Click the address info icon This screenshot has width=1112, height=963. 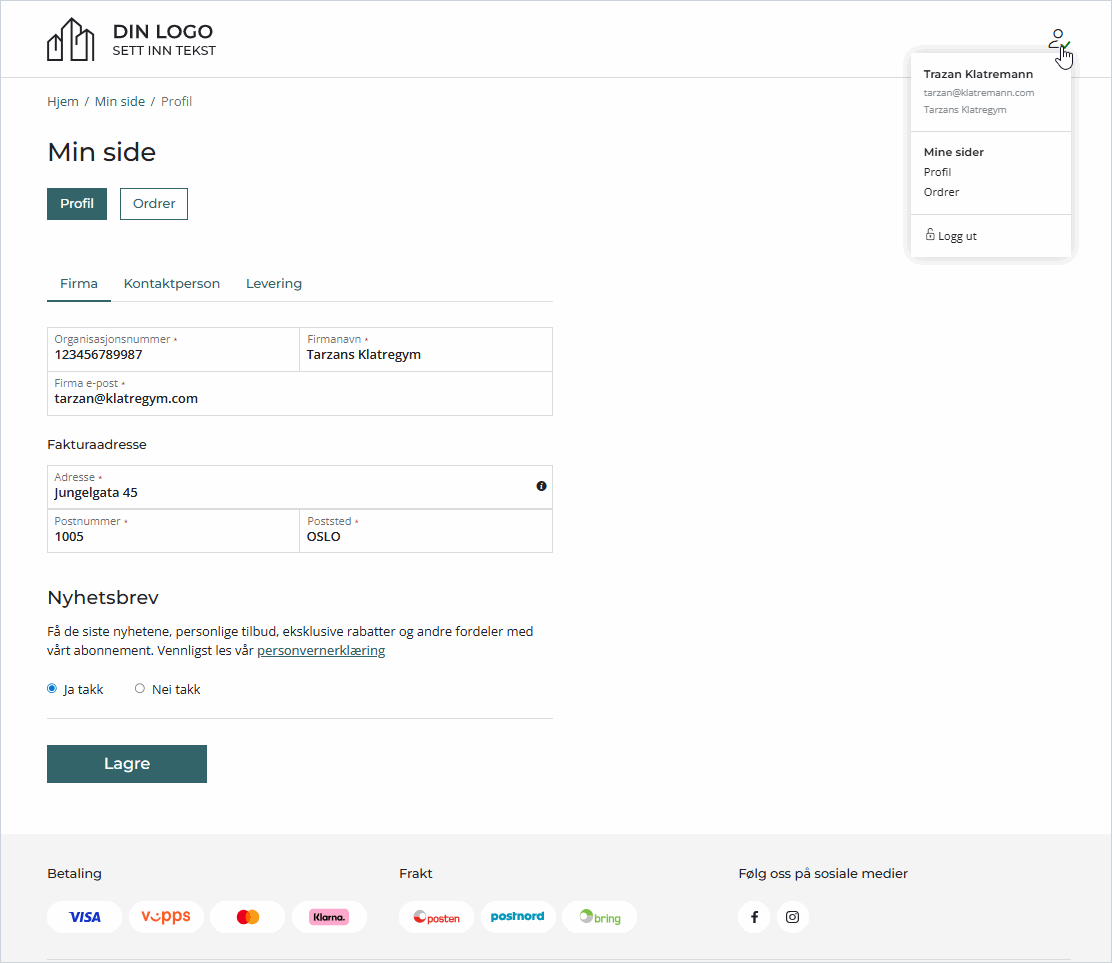point(541,486)
